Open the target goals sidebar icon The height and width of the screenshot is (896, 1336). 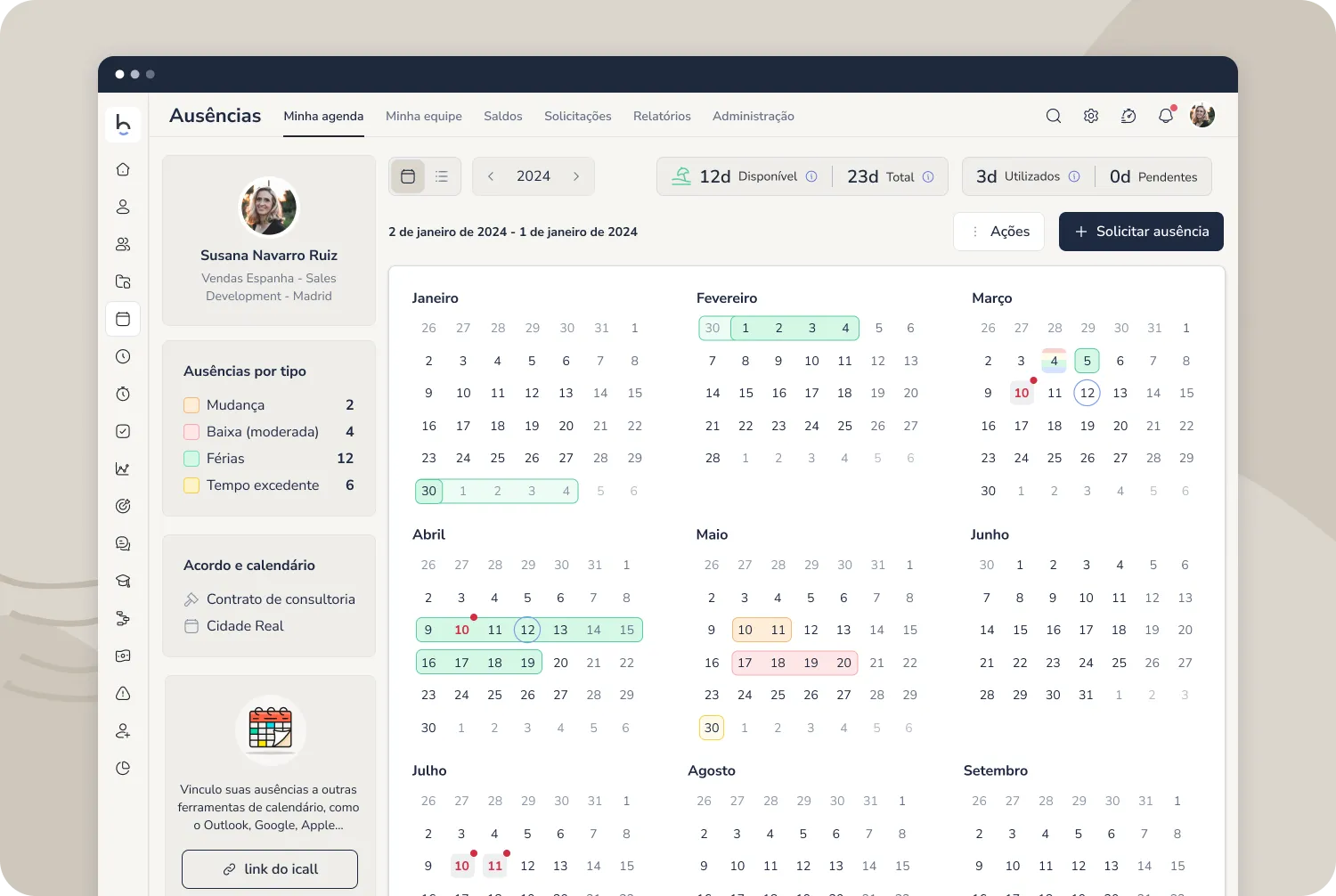click(123, 506)
